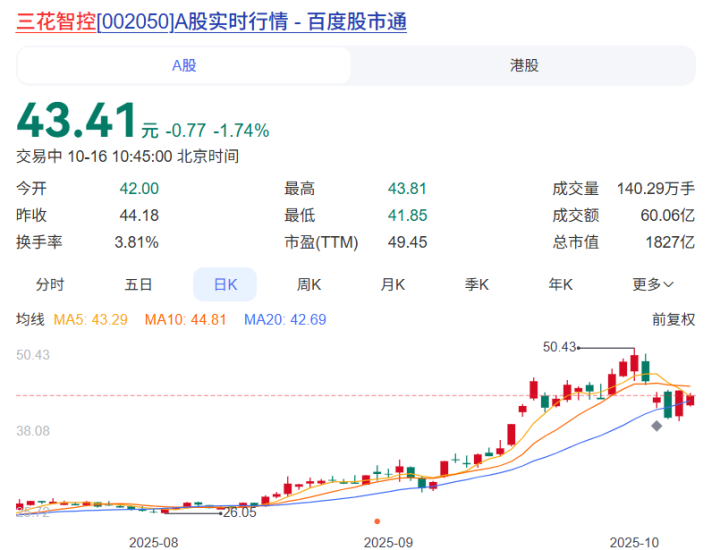Click the 换手率 value 3.81%
This screenshot has width=720, height=550.
tap(136, 242)
